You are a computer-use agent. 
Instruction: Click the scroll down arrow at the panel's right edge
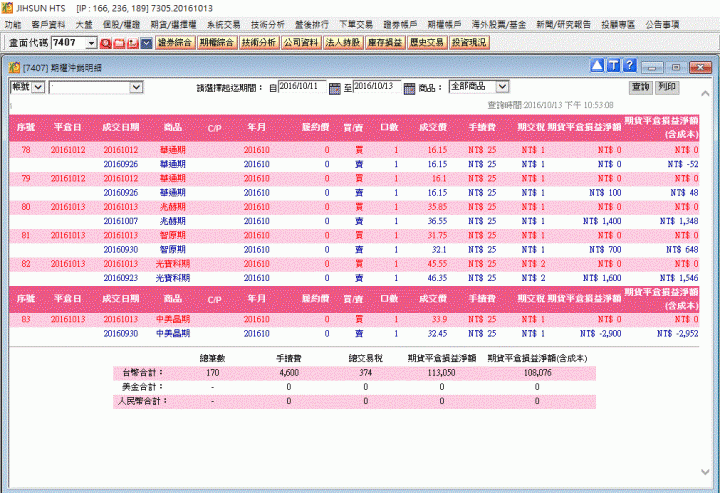click(705, 471)
